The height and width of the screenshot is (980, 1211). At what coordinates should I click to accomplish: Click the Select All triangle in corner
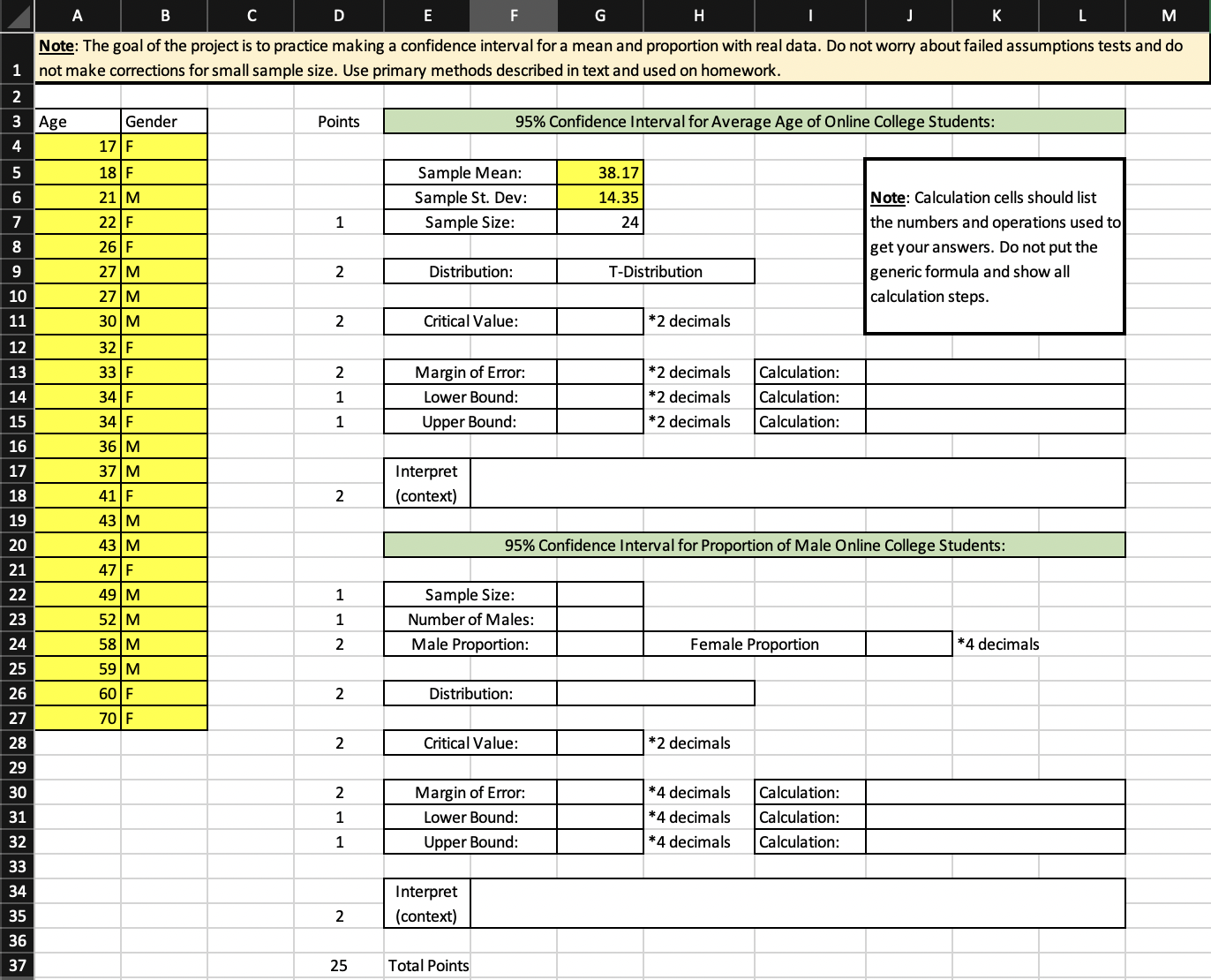pos(16,15)
